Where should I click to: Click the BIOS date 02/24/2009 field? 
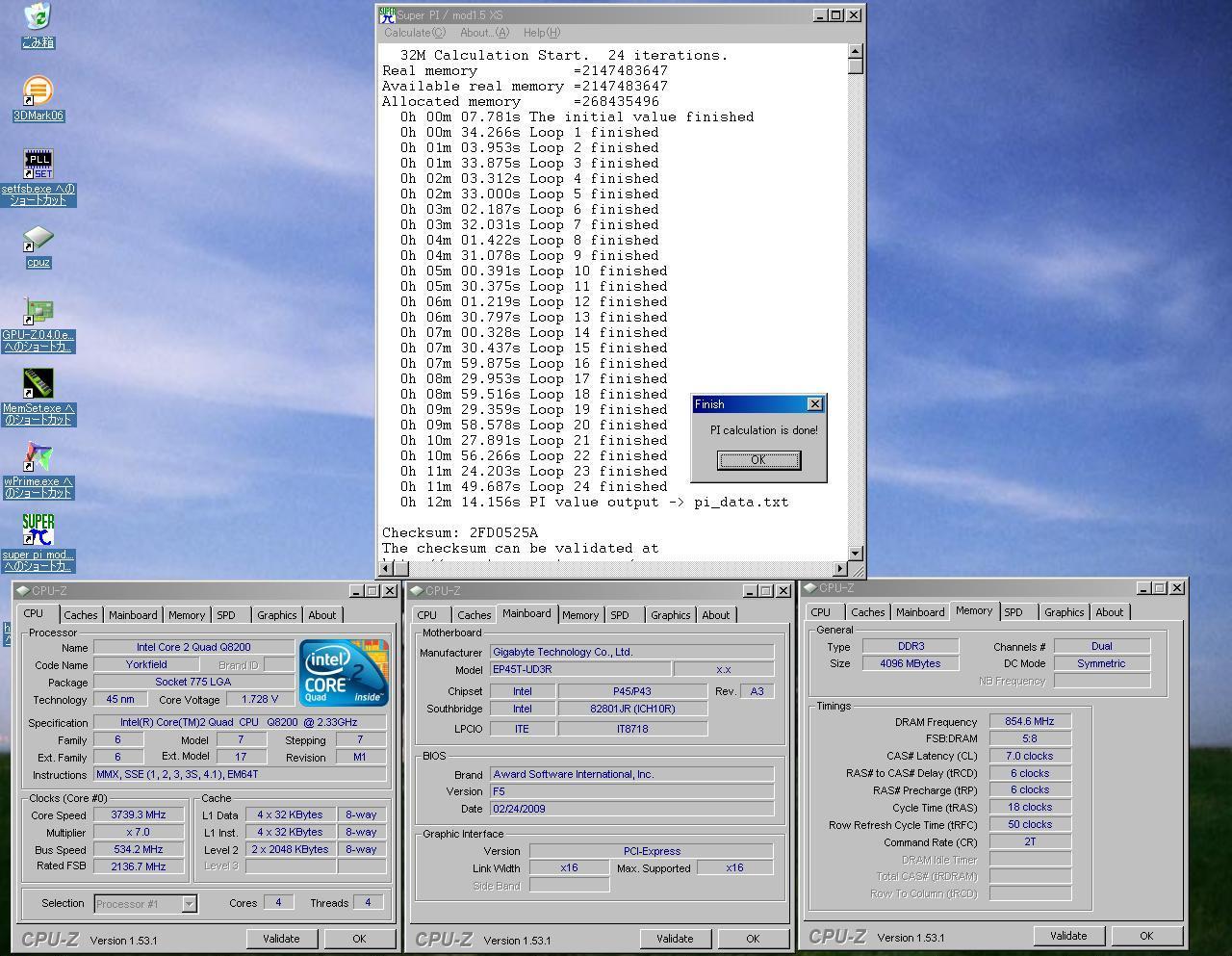tap(631, 809)
